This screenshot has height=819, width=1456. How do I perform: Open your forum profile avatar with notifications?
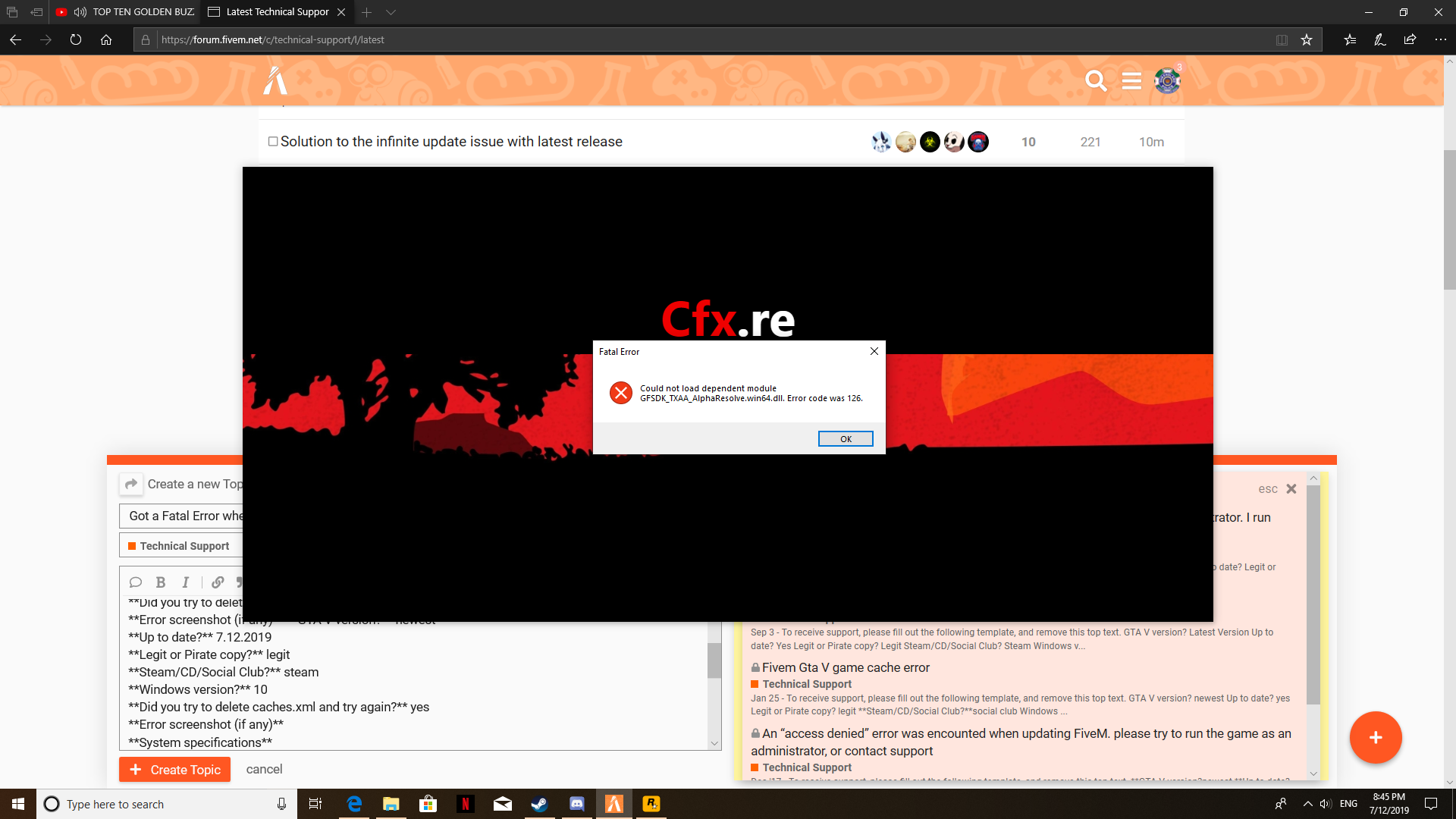coord(1166,81)
